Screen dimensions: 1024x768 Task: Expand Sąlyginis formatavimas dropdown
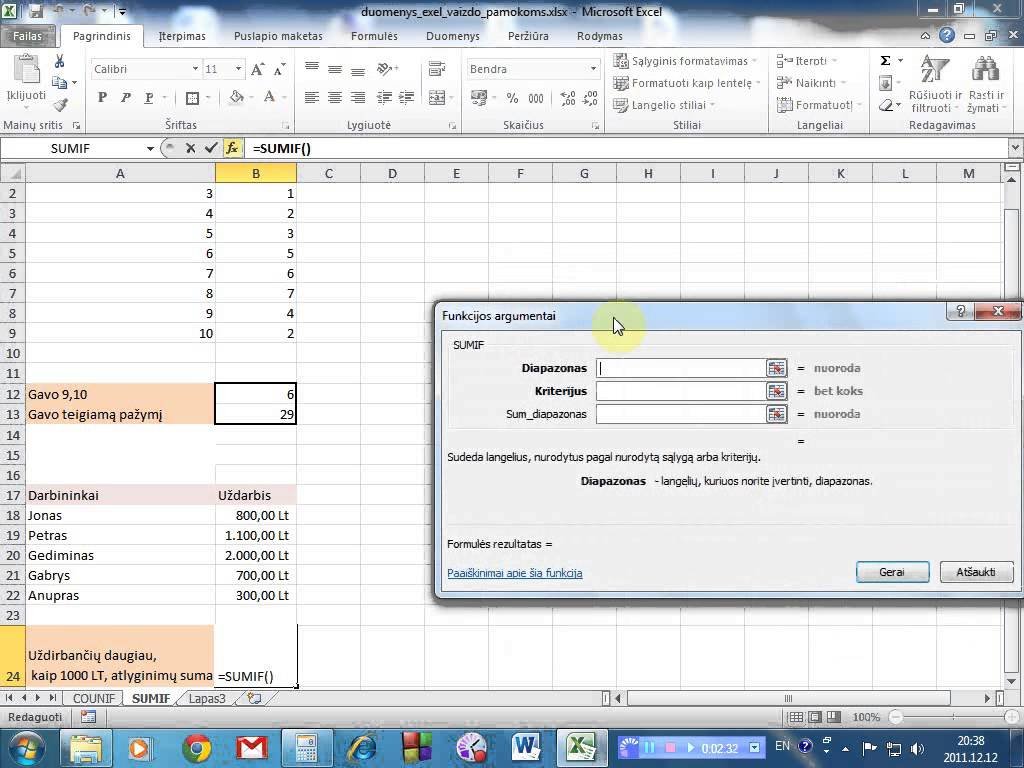(754, 61)
